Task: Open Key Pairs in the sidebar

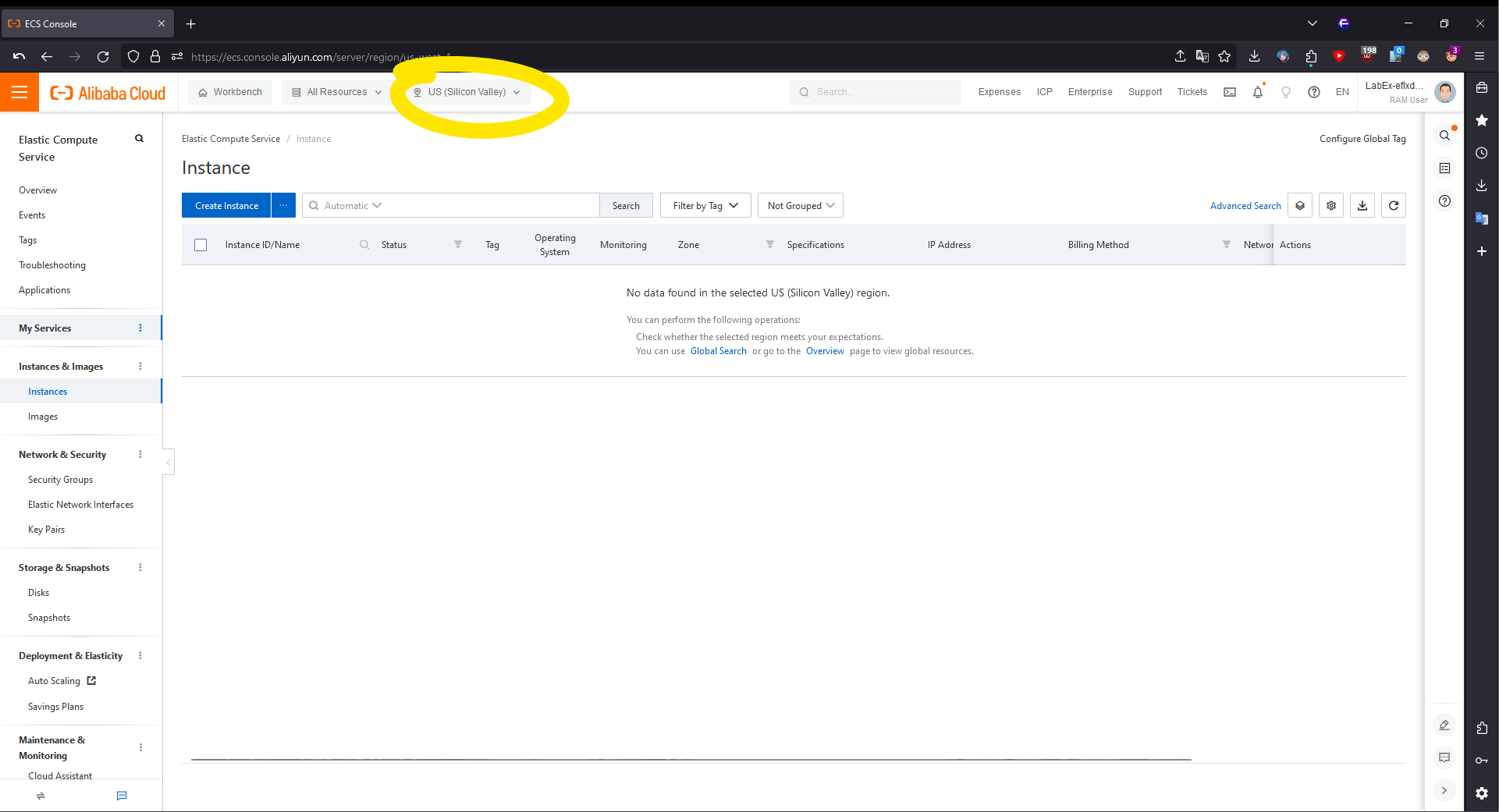Action: pyautogui.click(x=46, y=530)
